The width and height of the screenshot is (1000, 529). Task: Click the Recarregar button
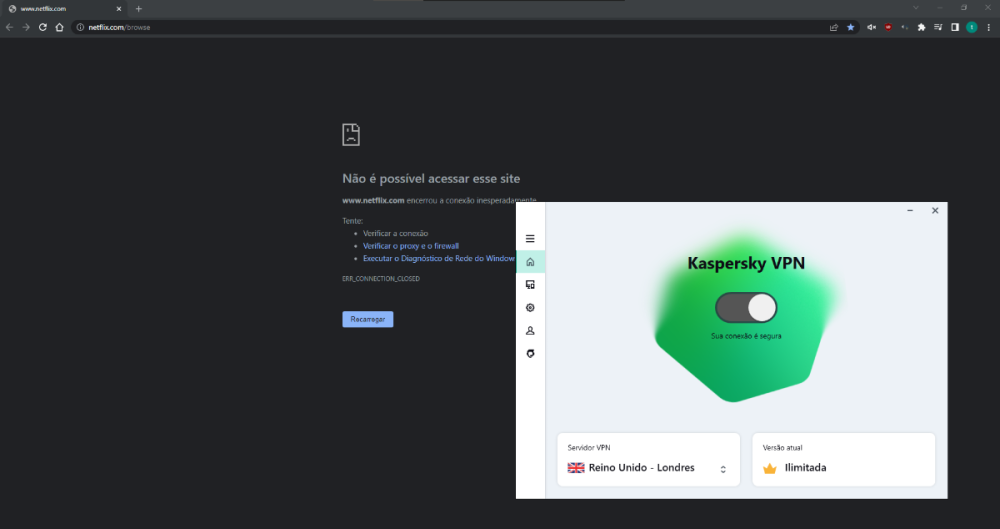pyautogui.click(x=367, y=319)
